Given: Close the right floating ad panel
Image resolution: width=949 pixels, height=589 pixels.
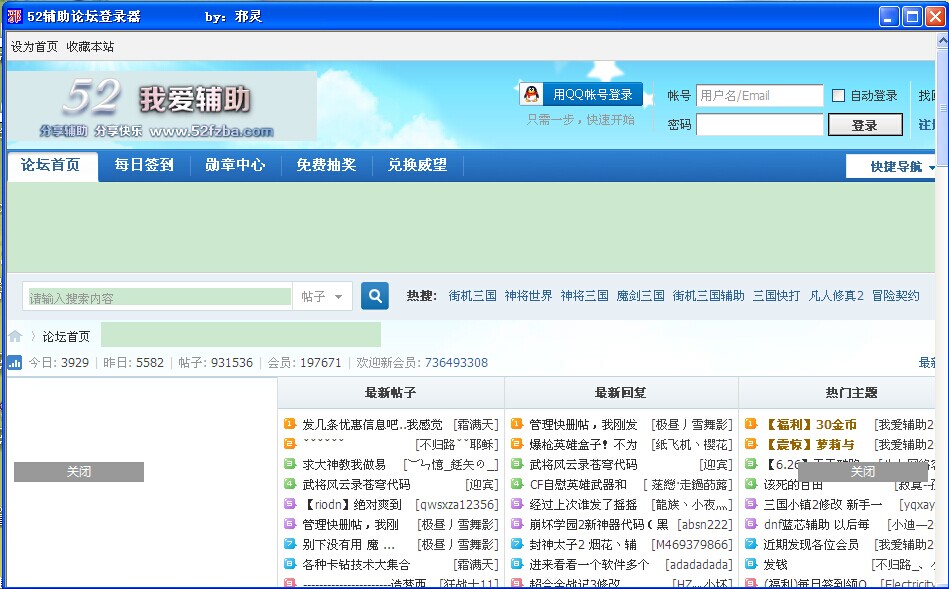Looking at the screenshot, I should coord(862,472).
